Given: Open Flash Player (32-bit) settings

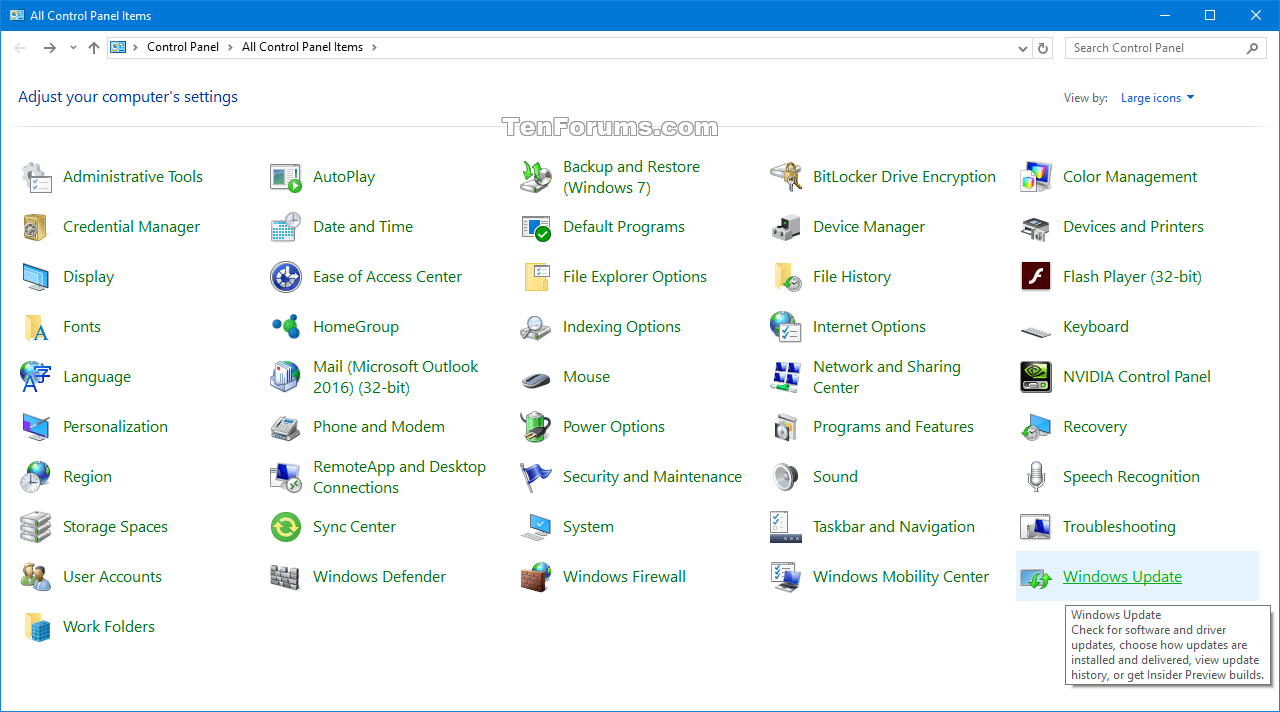Looking at the screenshot, I should click(x=1131, y=276).
